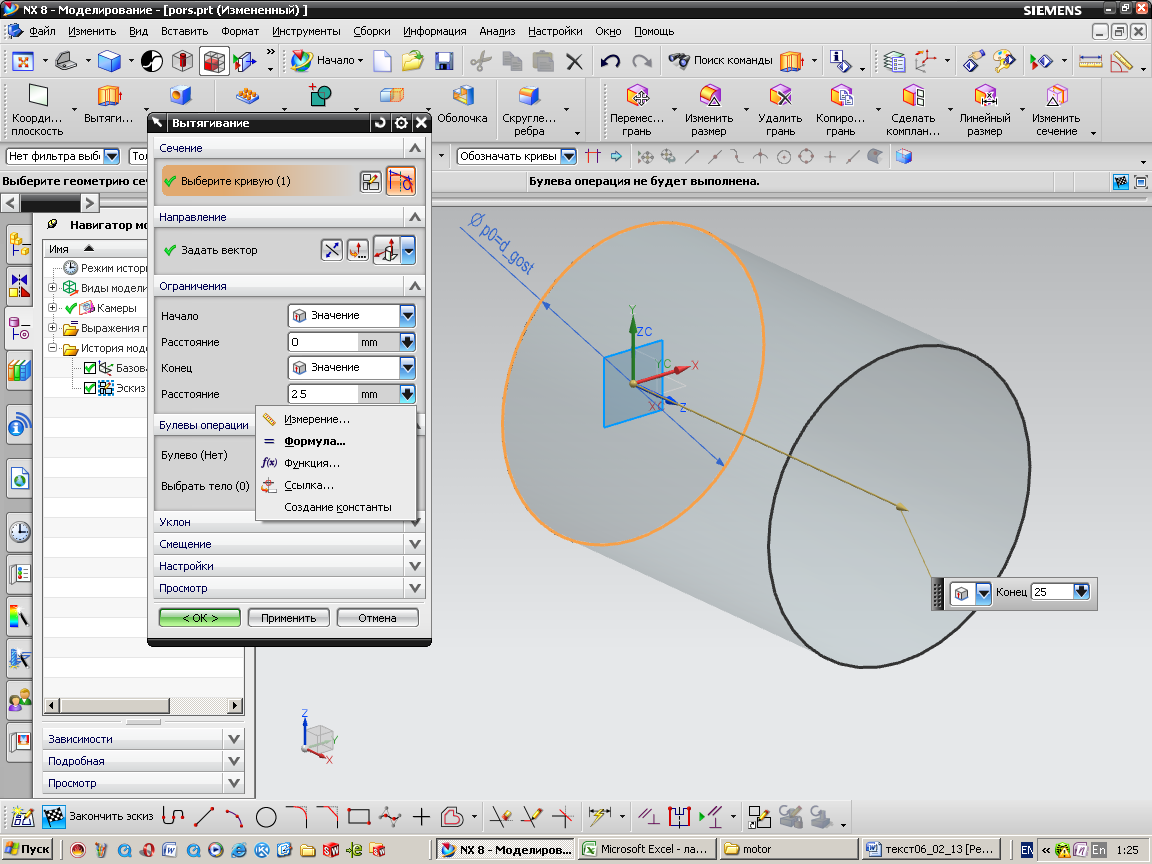Screen dimensions: 1152x864
Task: Expand the Смещение section
Action: [x=415, y=544]
